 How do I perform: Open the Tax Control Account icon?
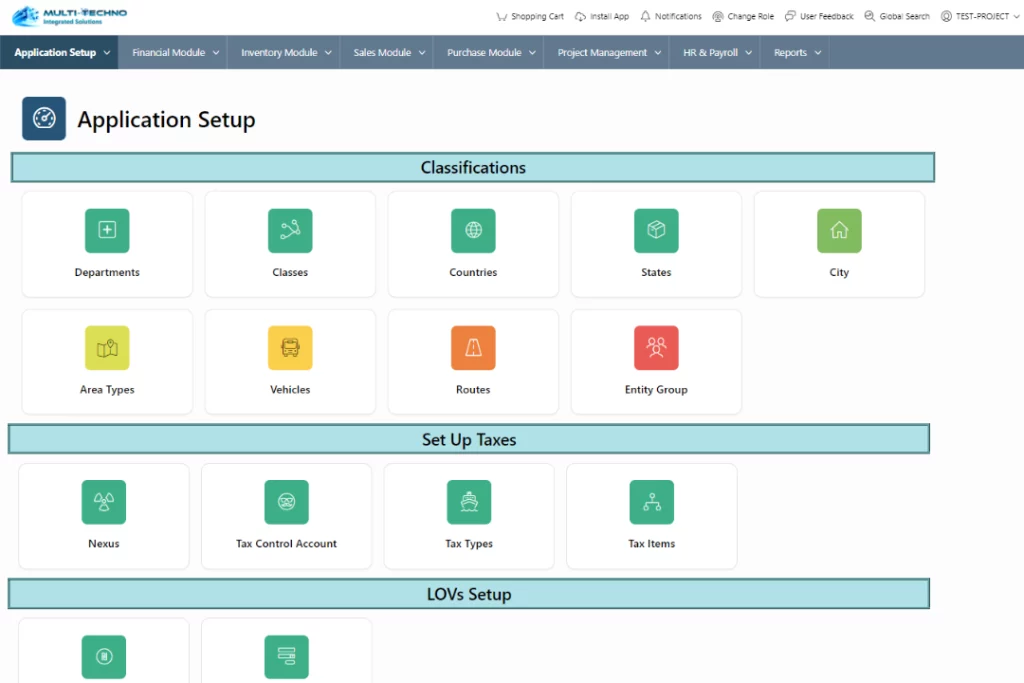[286, 502]
